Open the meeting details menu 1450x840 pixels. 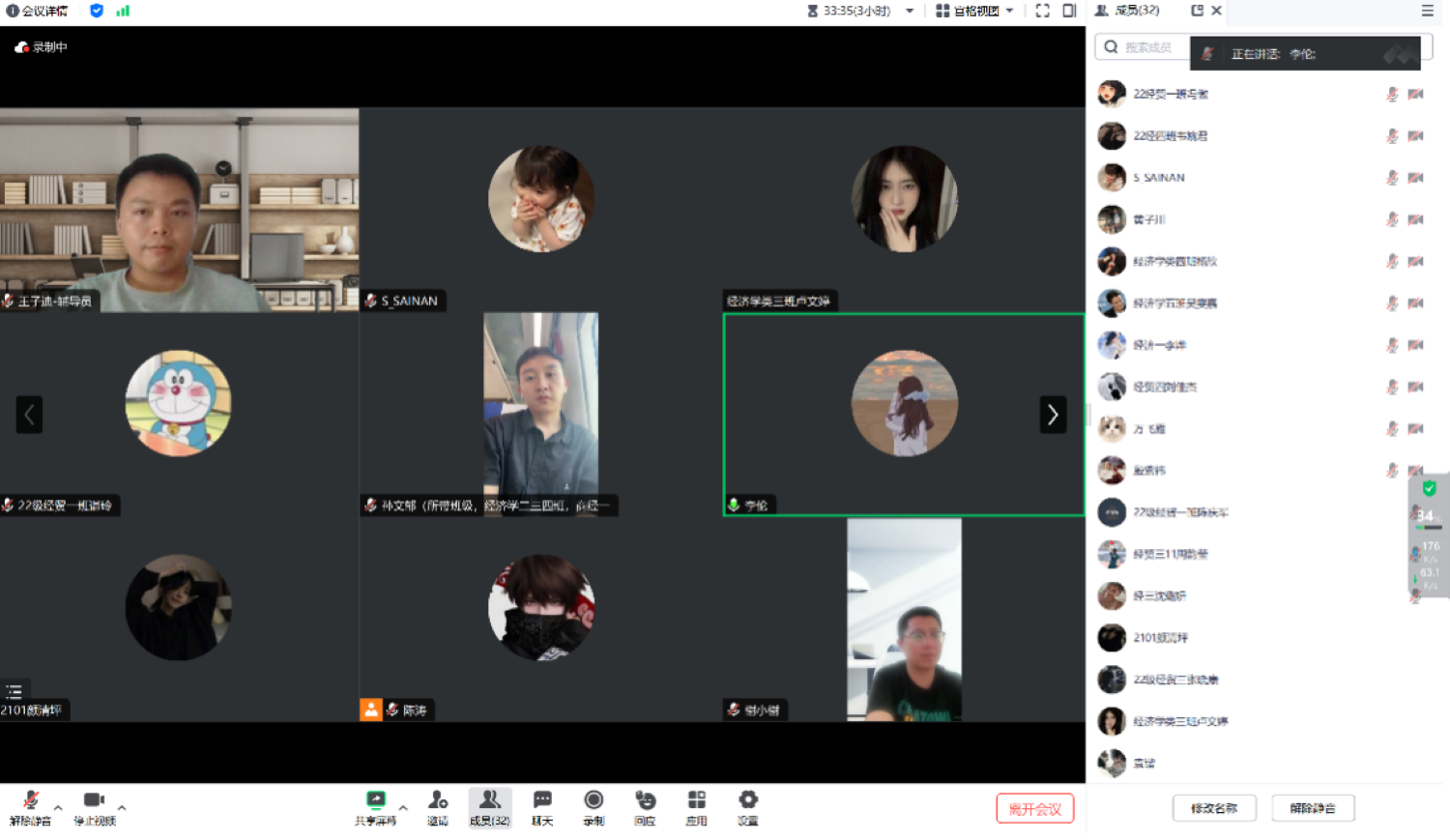coord(38,11)
